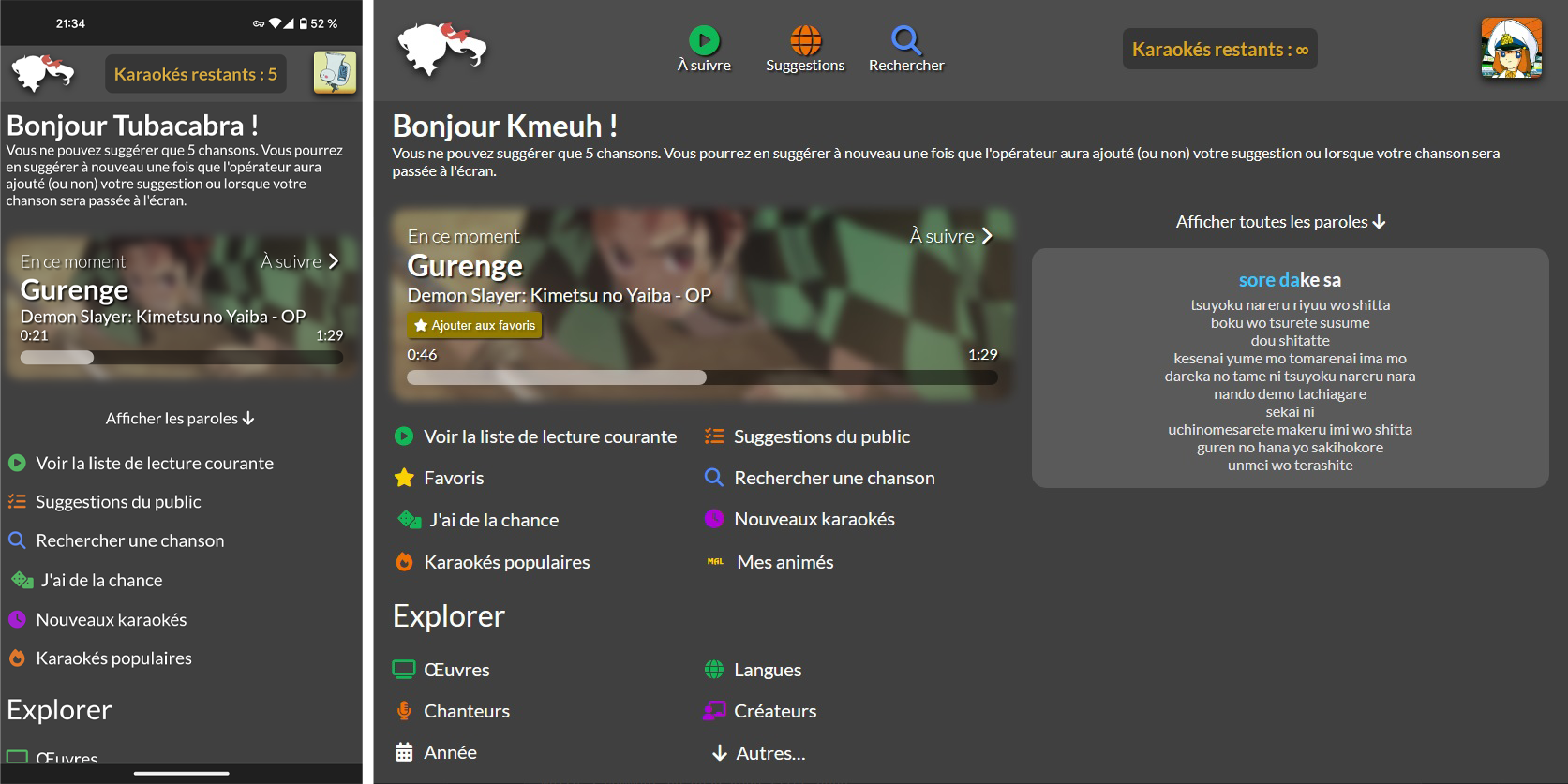The height and width of the screenshot is (784, 1568).
Task: Click the MAL icon beside Mes animés
Action: 715,562
